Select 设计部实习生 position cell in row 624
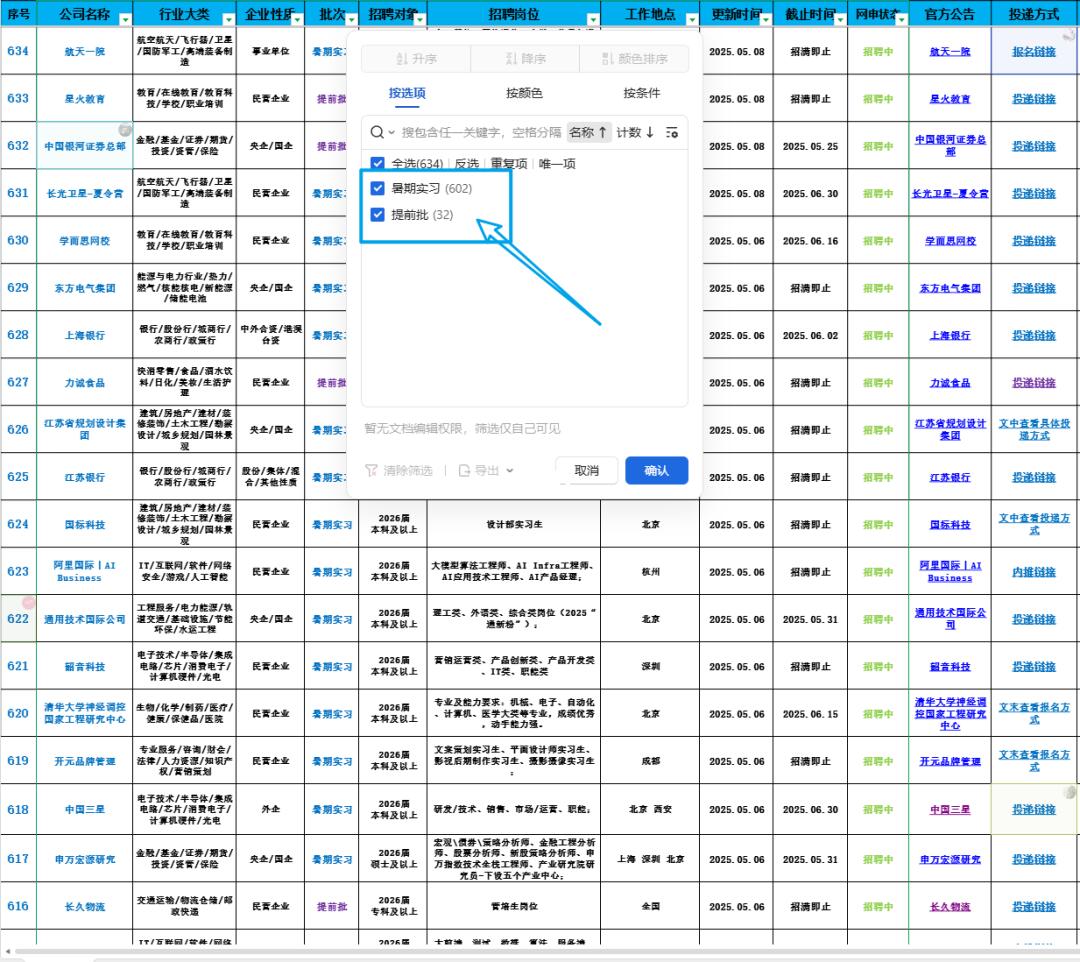This screenshot has height=962, width=1080. tap(514, 524)
